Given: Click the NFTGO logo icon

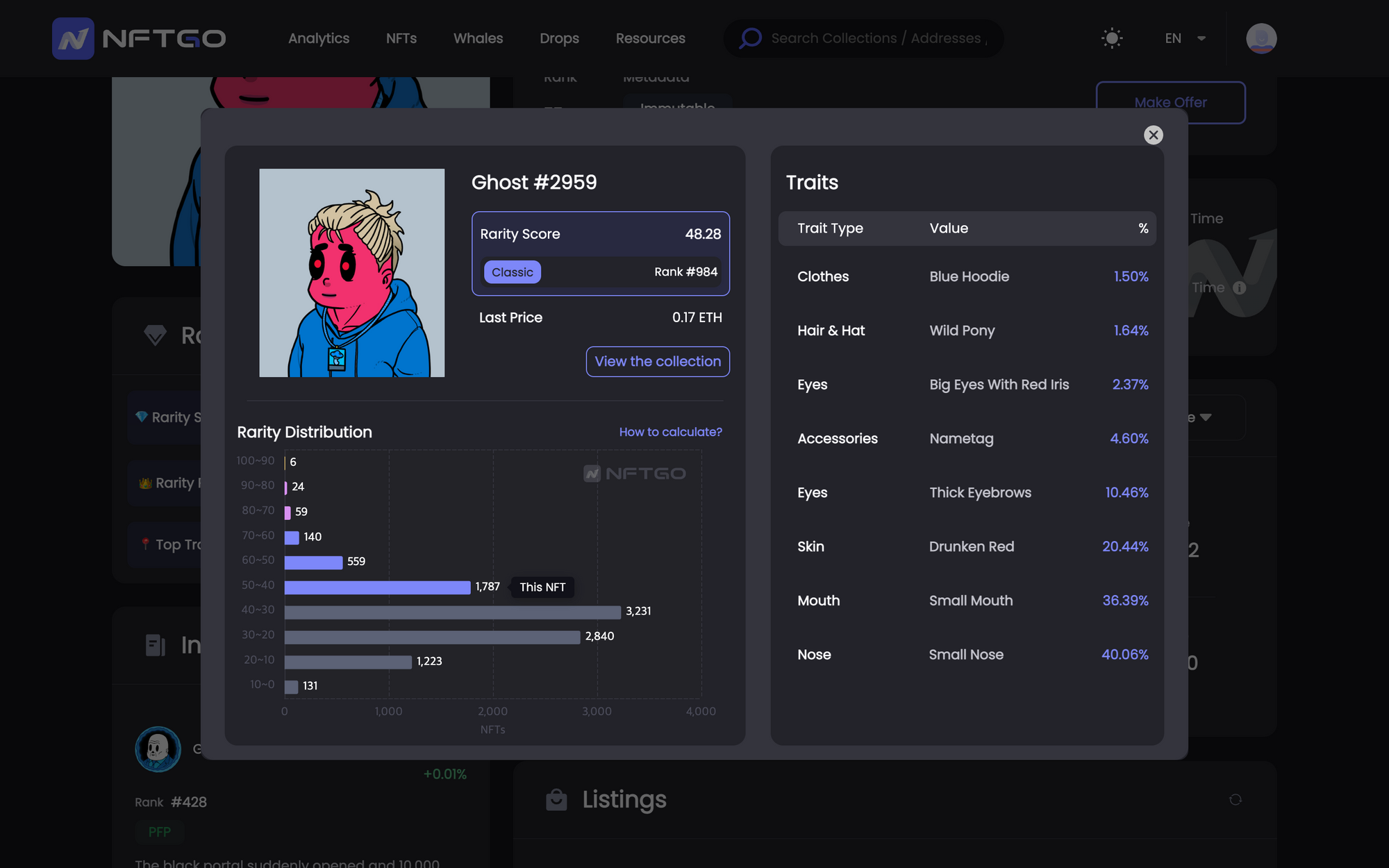Looking at the screenshot, I should pos(73,38).
